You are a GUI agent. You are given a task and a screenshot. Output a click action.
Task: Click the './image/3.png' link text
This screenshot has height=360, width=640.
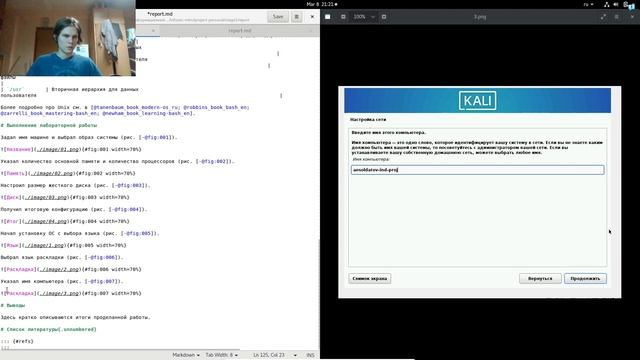click(x=59, y=294)
